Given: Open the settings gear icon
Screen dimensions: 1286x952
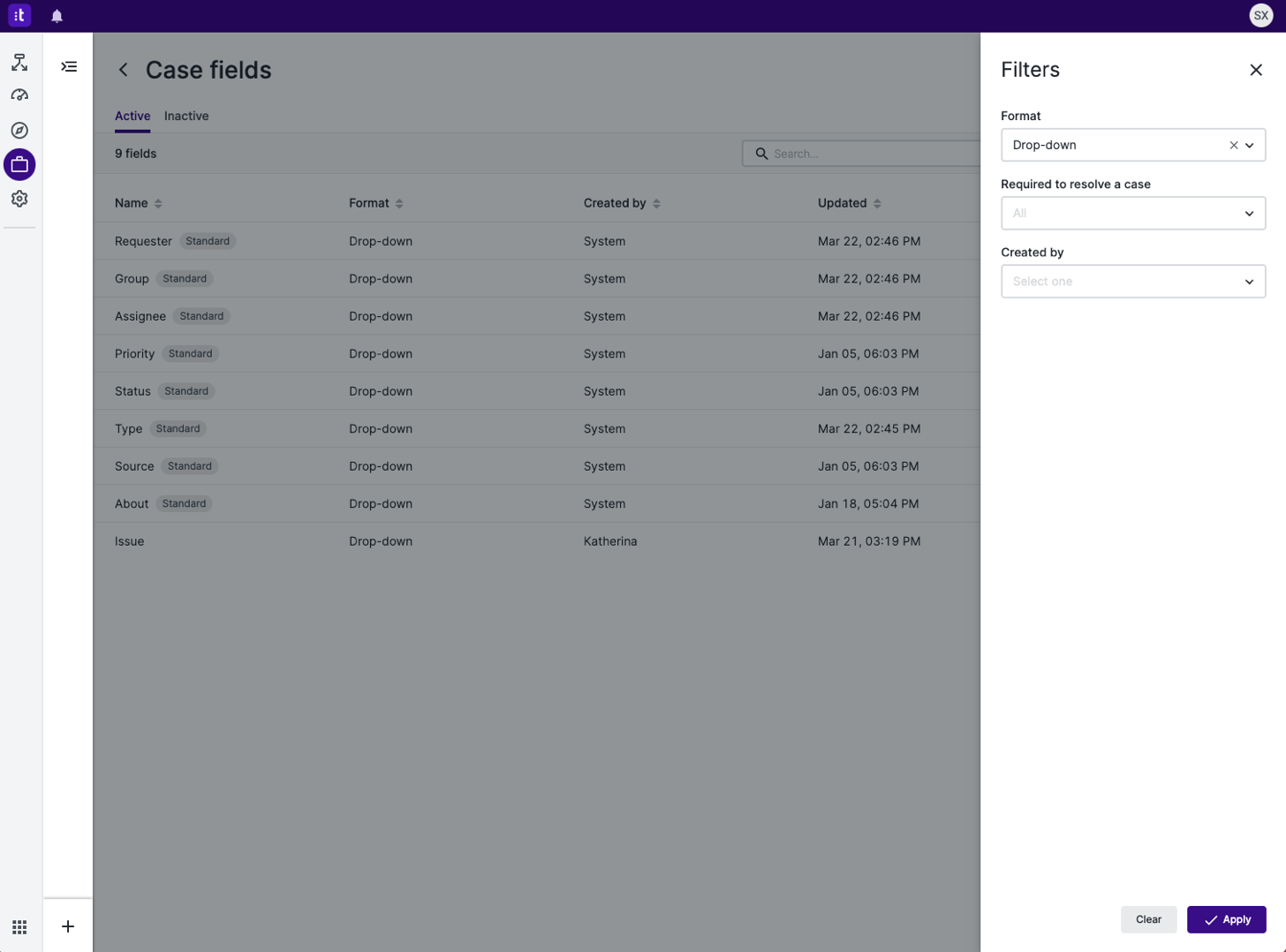Looking at the screenshot, I should coord(19,199).
